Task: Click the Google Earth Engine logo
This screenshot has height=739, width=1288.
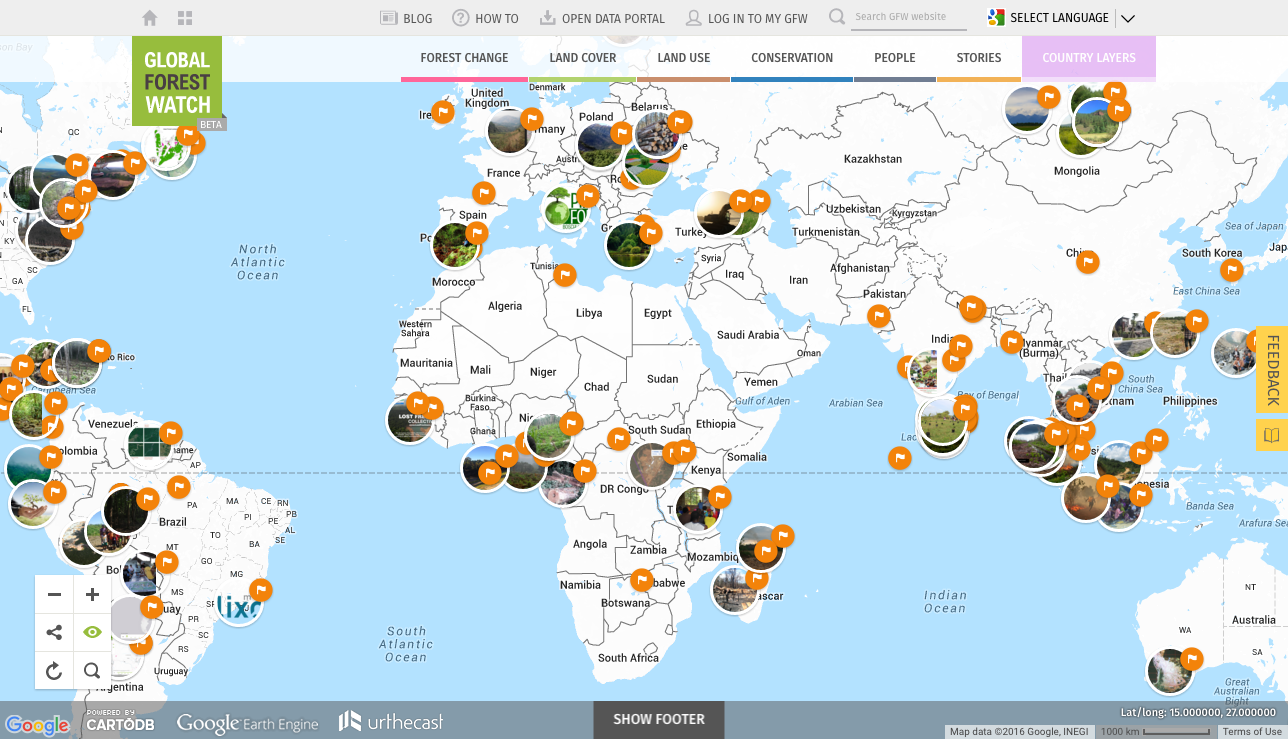Action: [248, 722]
